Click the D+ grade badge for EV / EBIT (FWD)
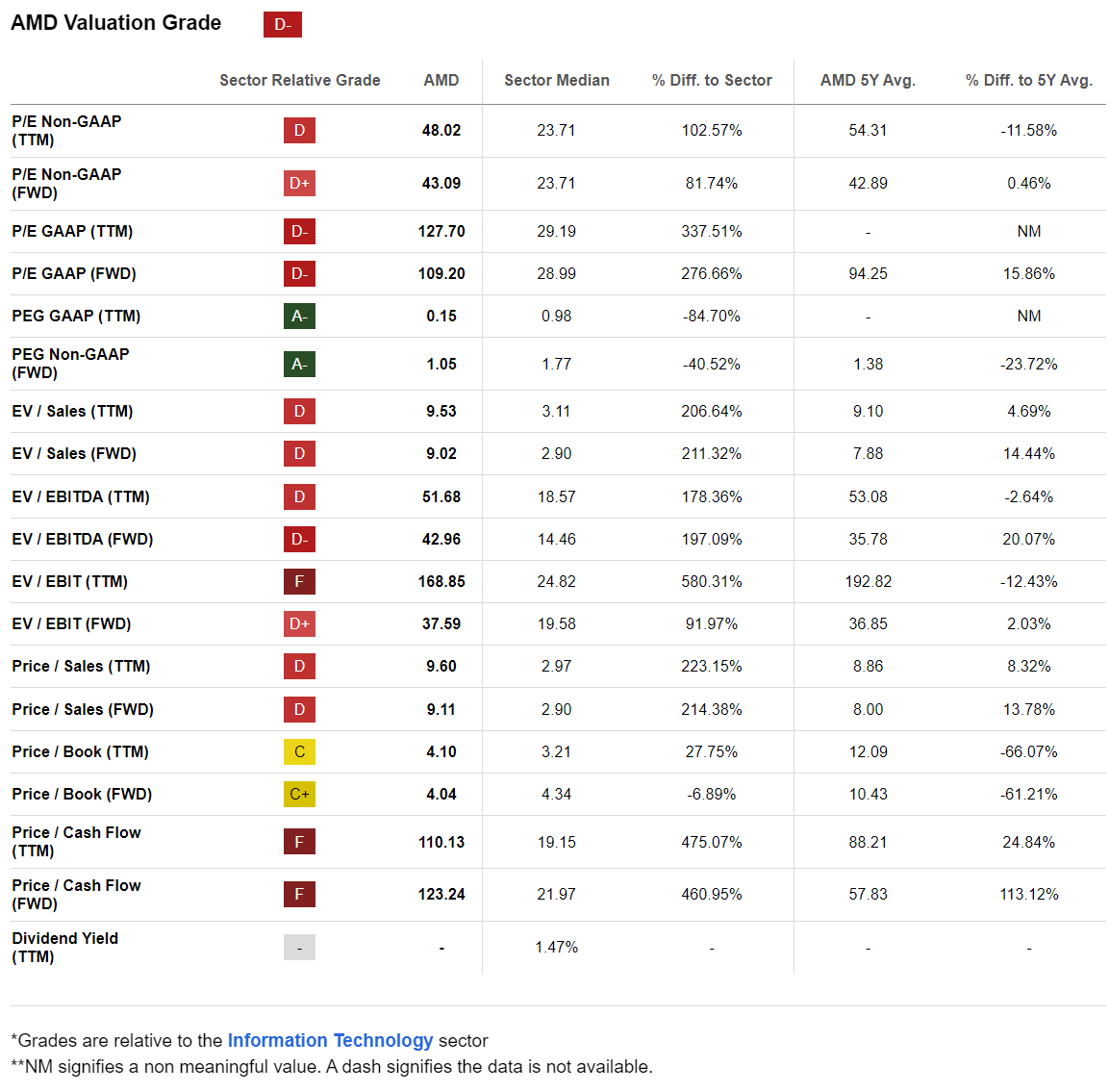 coord(299,623)
